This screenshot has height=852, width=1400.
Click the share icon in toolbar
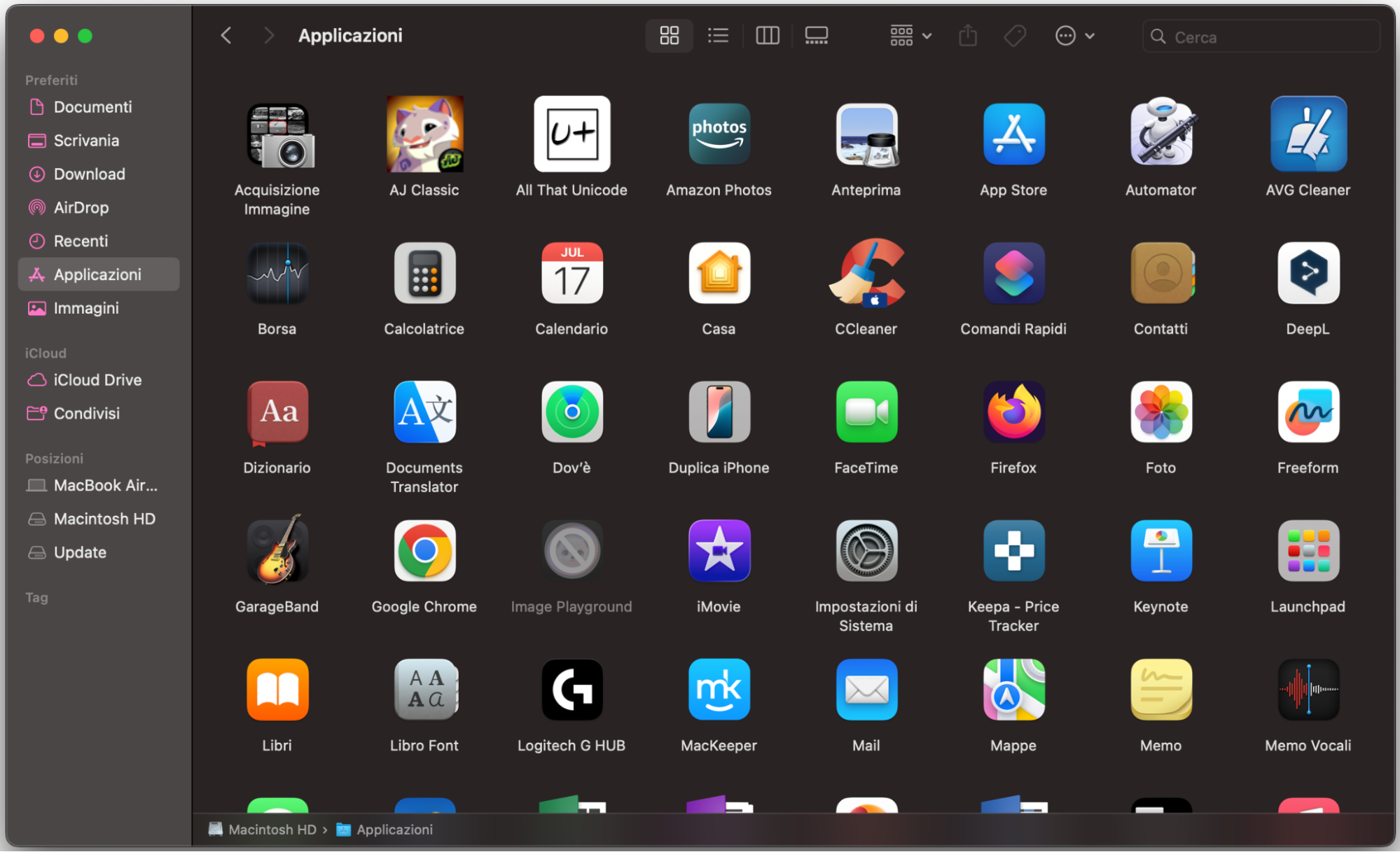pos(968,36)
